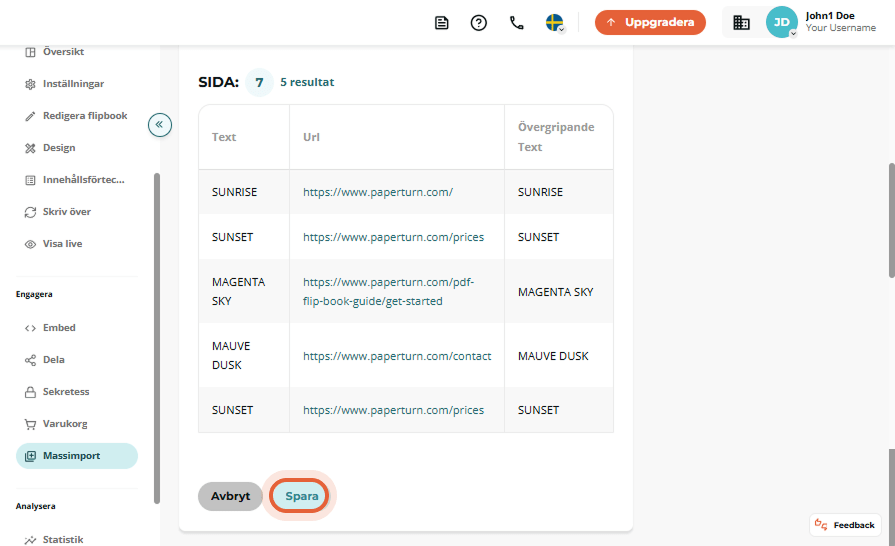The width and height of the screenshot is (895, 546).
Task: Click the phone contact icon
Action: (517, 23)
